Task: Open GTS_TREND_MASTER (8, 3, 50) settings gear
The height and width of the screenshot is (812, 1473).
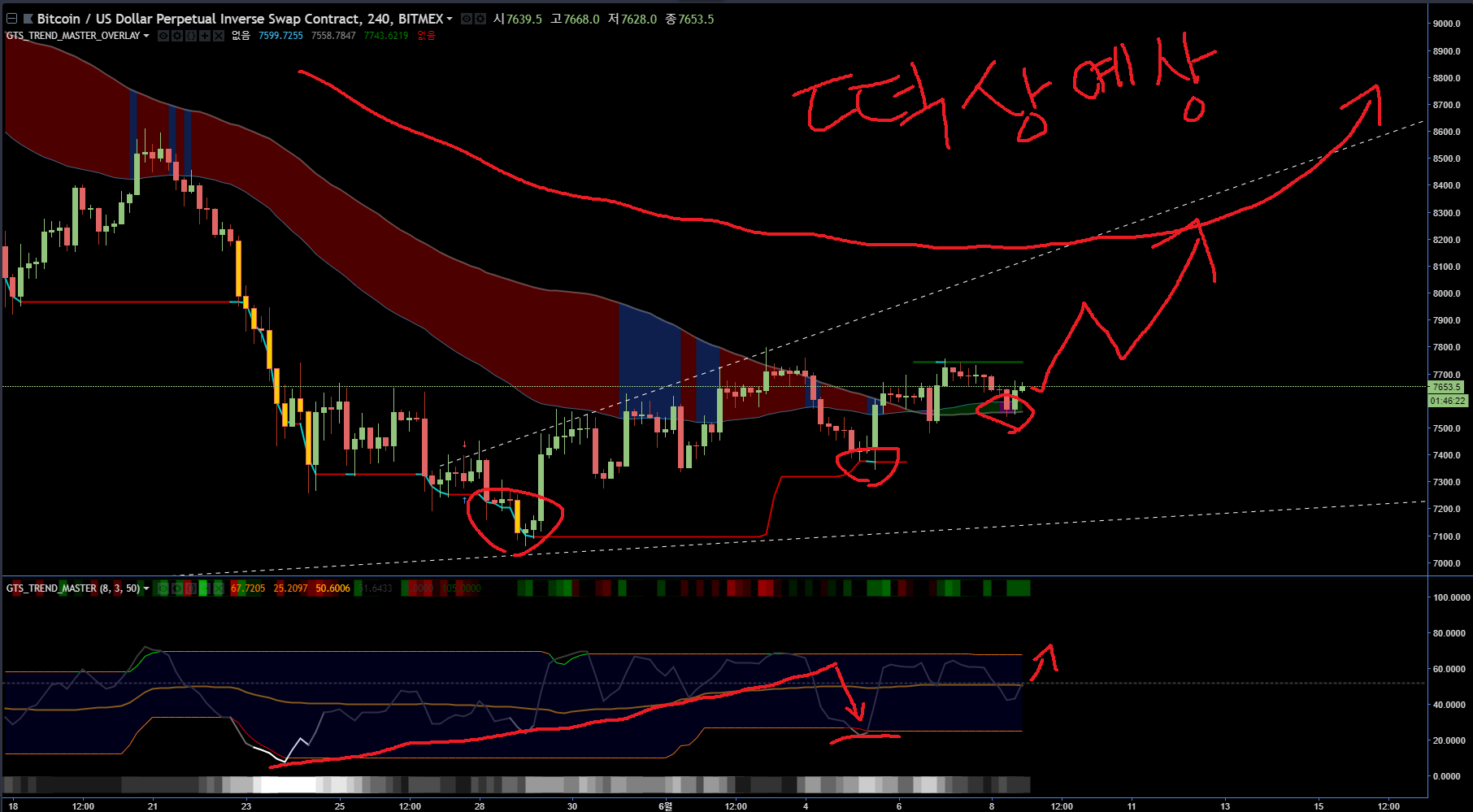Action: pos(177,588)
